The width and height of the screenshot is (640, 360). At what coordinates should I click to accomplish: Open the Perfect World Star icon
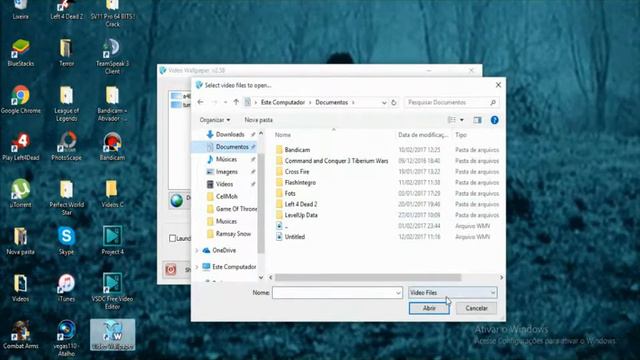[x=66, y=198]
